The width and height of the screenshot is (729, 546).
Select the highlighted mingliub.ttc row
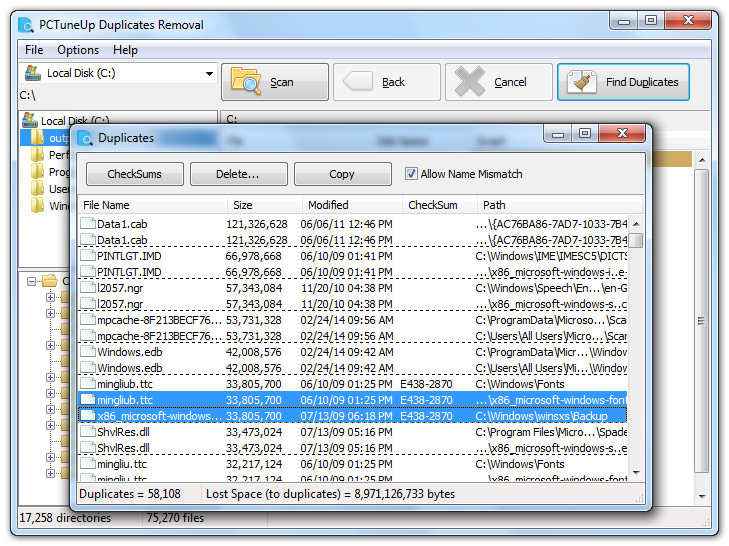(353, 400)
